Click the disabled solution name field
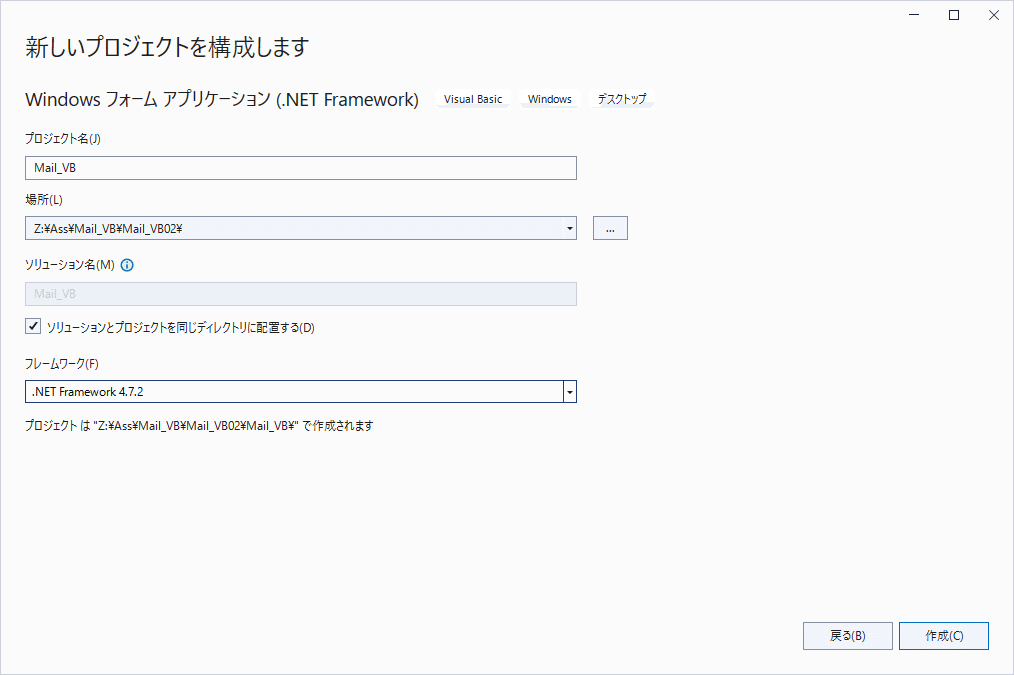The height and width of the screenshot is (675, 1014). click(301, 294)
